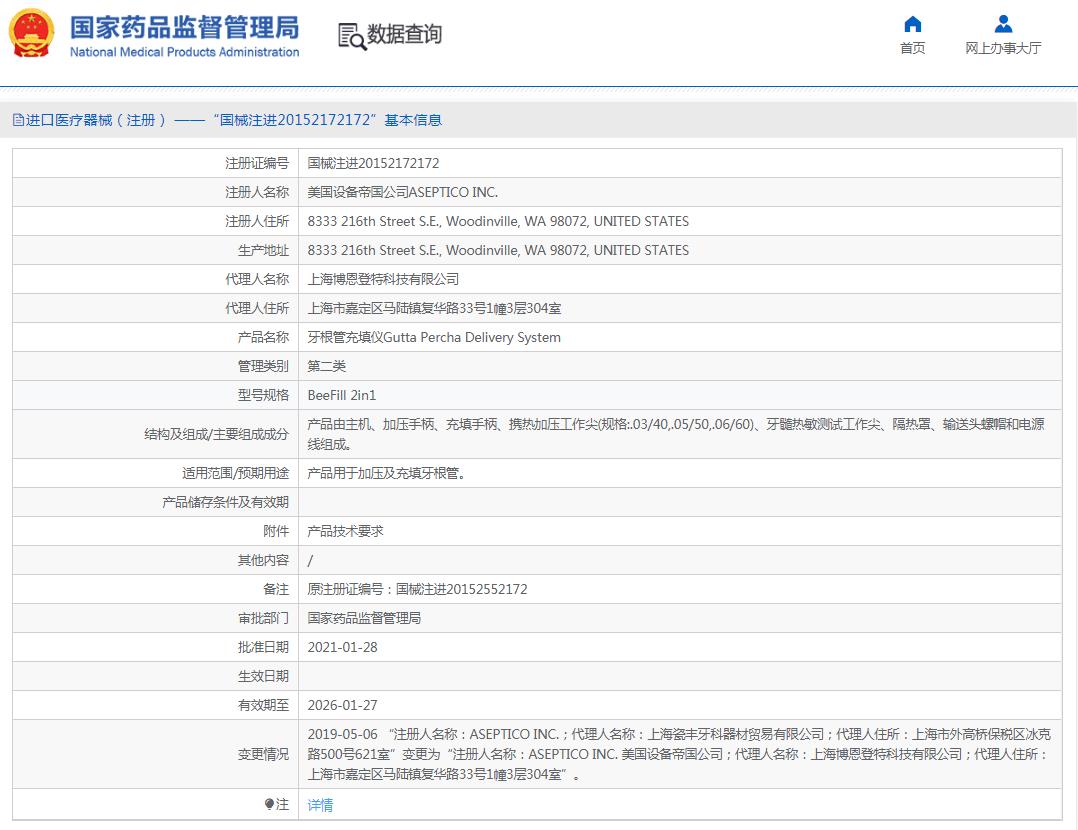Go to 首页 home icon
Image resolution: width=1078 pixels, height=830 pixels.
[912, 25]
